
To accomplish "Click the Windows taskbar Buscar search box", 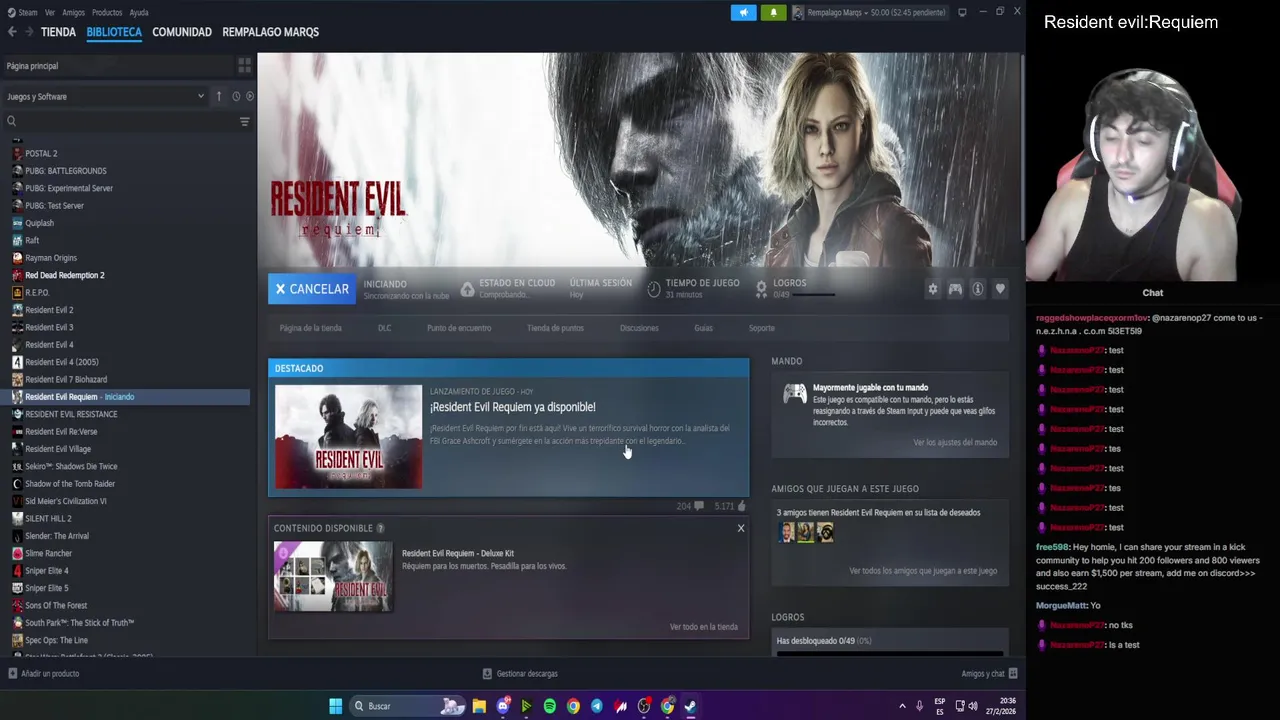I will pyautogui.click(x=407, y=706).
